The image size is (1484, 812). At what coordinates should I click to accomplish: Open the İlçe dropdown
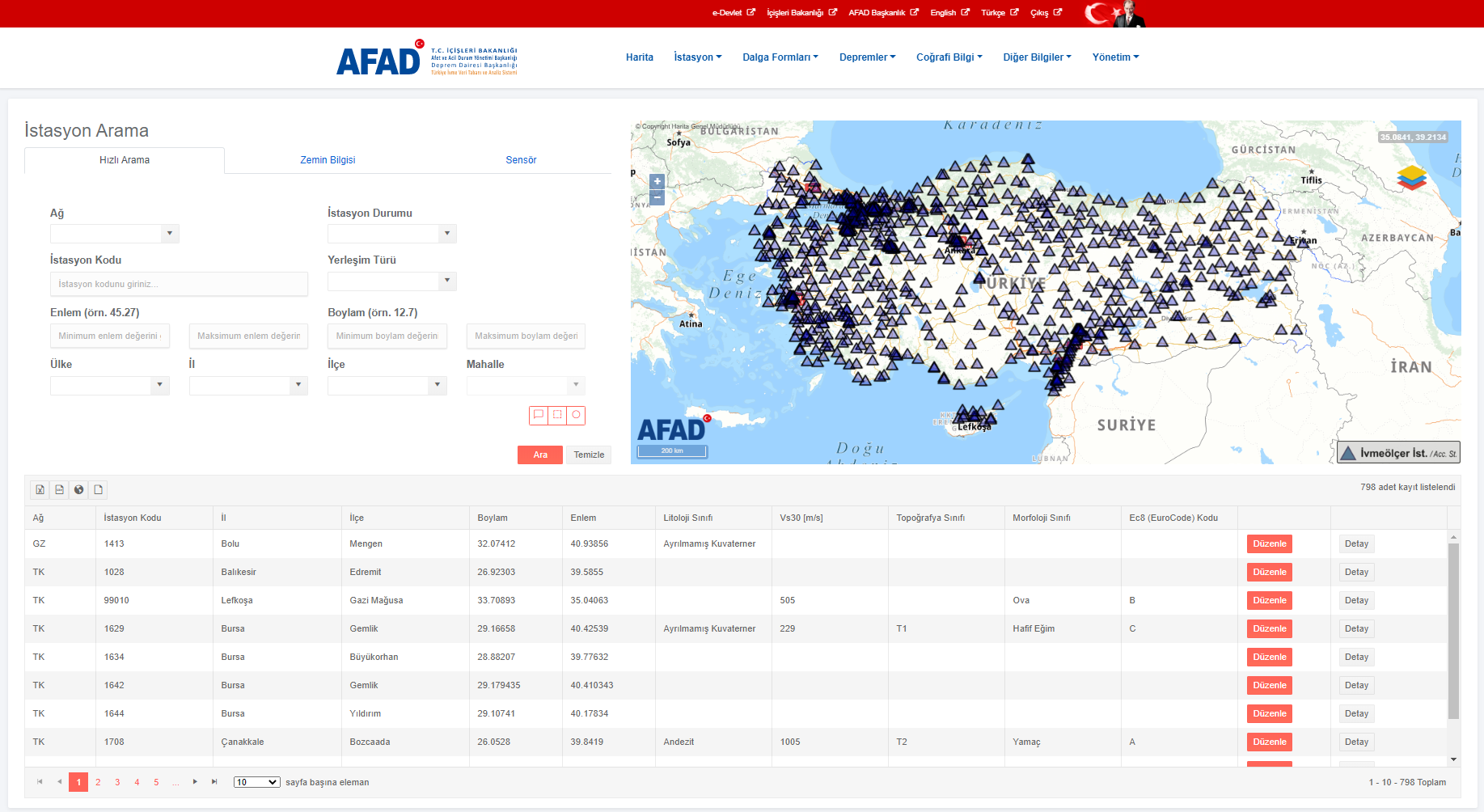click(x=438, y=385)
